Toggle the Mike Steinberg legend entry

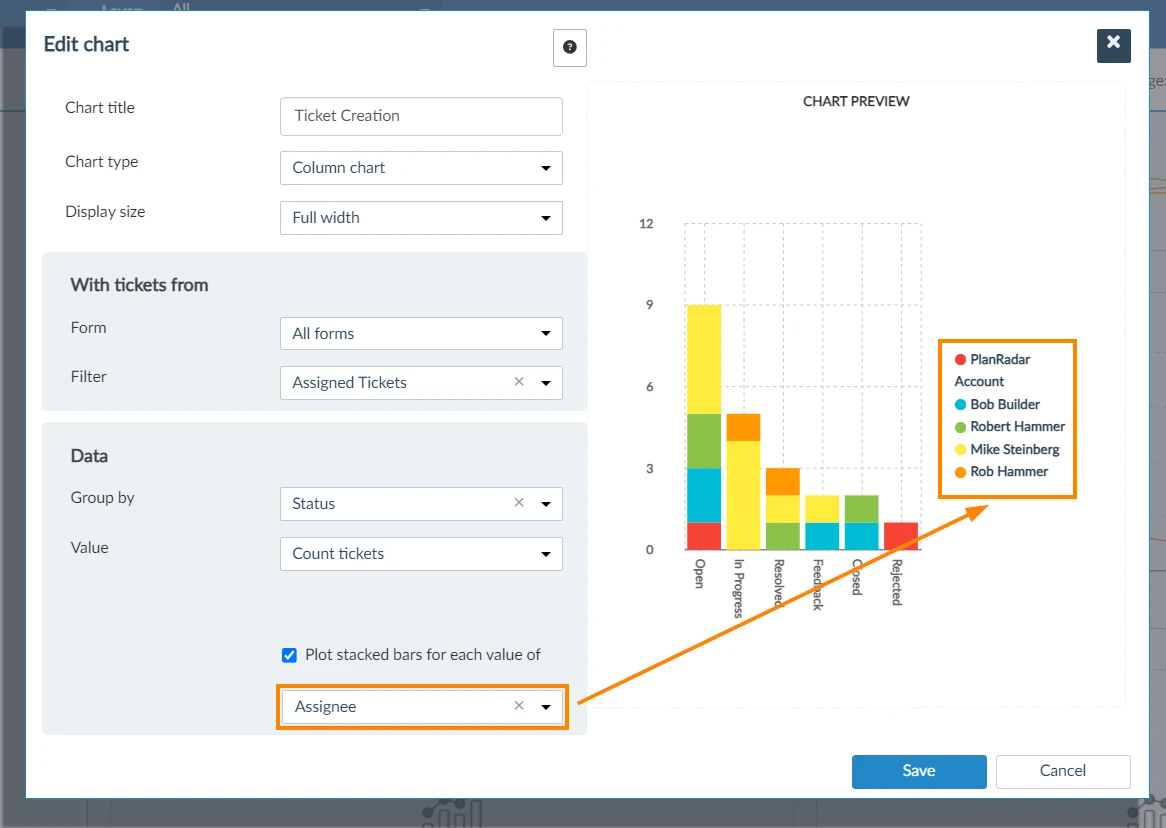point(1007,449)
